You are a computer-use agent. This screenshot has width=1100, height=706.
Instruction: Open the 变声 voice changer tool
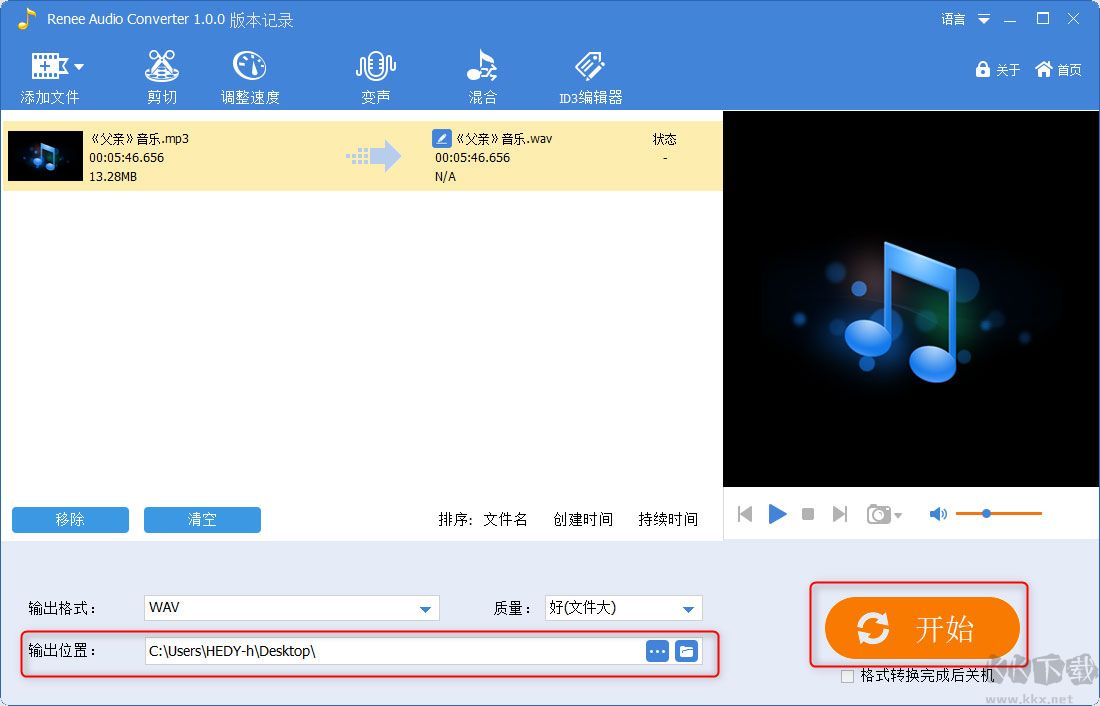tap(375, 75)
